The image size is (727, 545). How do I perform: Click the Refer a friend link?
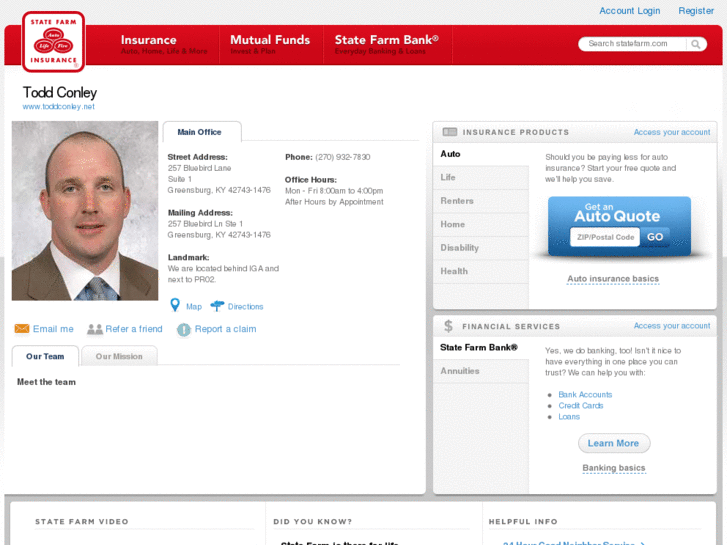point(134,329)
